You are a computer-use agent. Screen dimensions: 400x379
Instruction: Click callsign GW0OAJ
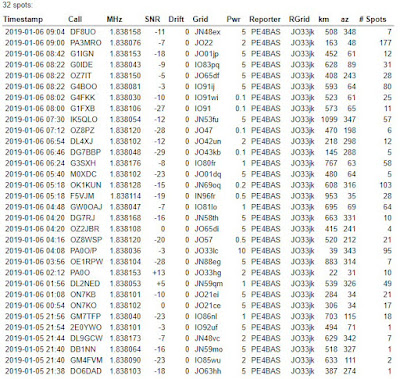click(86, 207)
